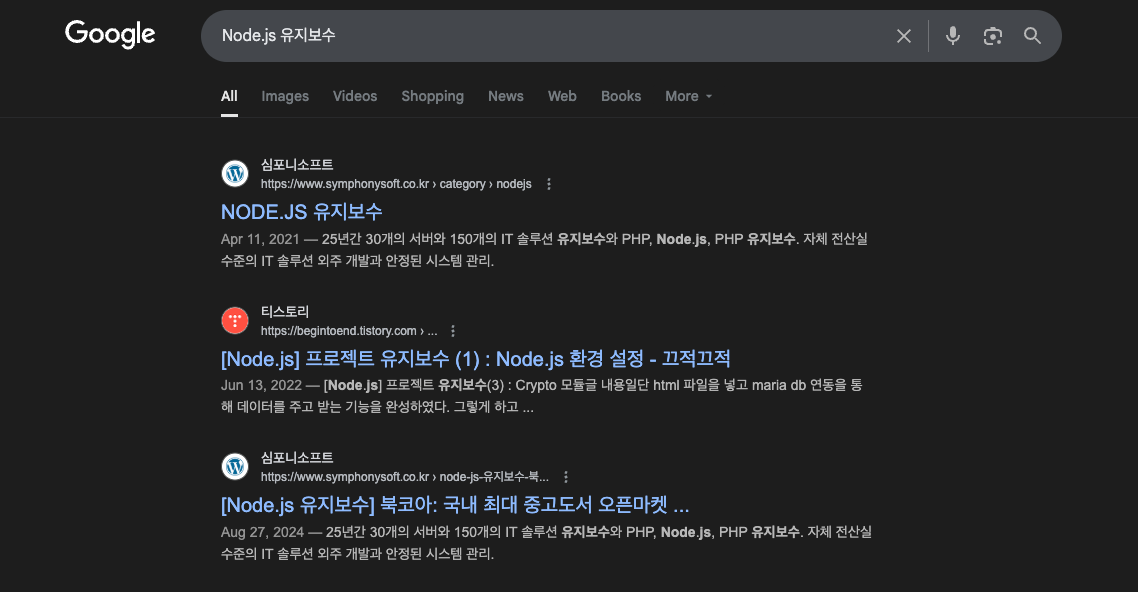Image resolution: width=1138 pixels, height=592 pixels.
Task: Open three-dot menu for tistory result
Action: click(453, 331)
